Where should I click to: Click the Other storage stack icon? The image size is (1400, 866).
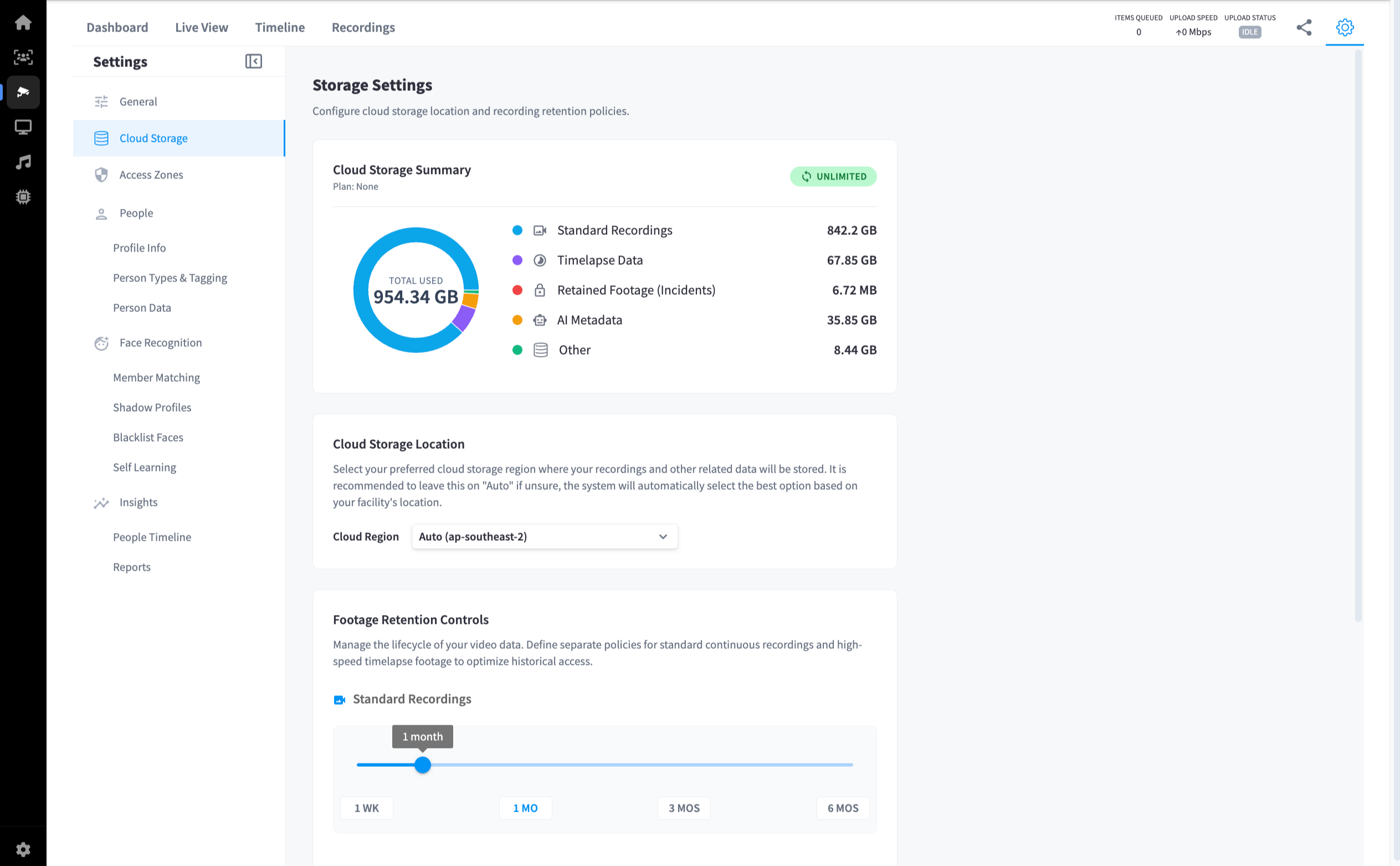(541, 350)
